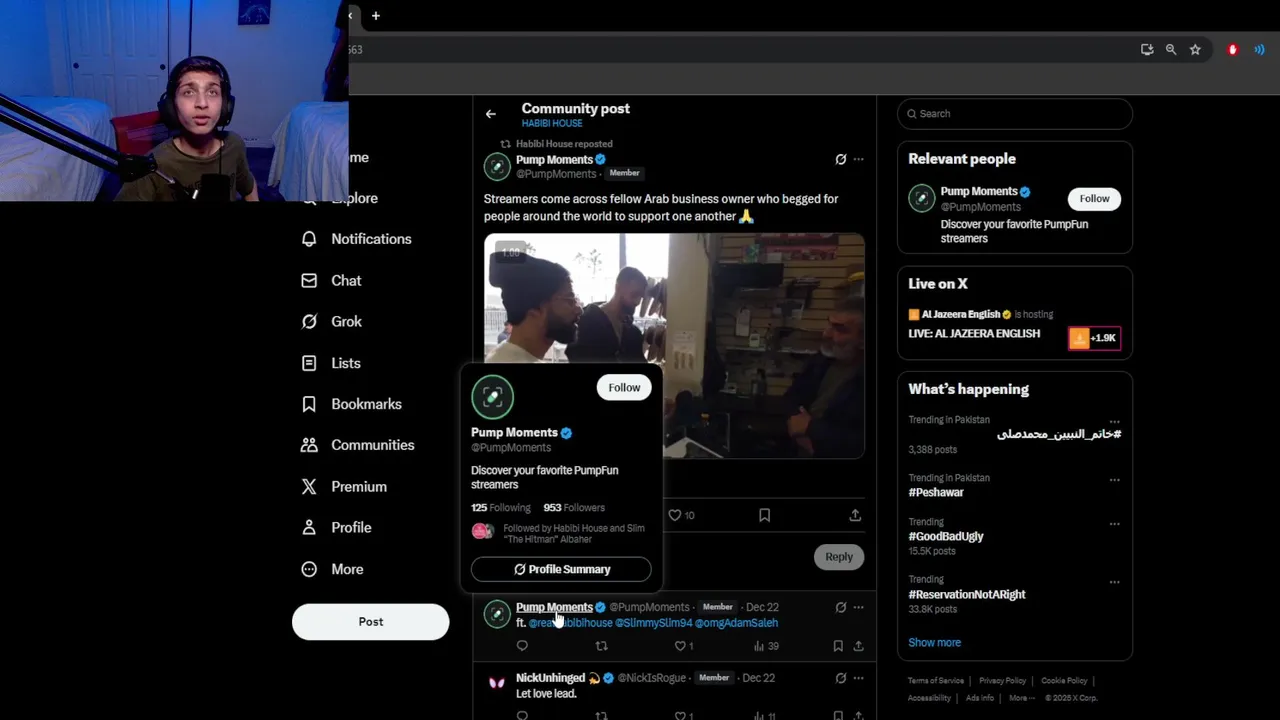Open three-dot menu on Pump Moments comment

click(858, 607)
